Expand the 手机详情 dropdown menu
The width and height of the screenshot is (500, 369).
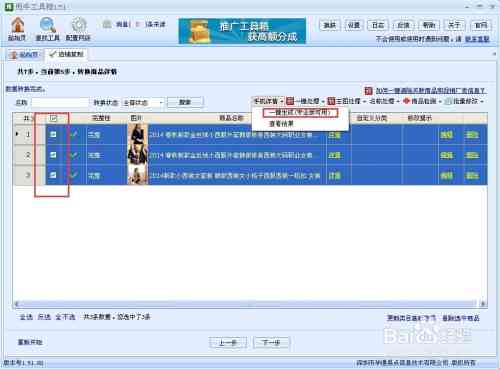(x=268, y=101)
